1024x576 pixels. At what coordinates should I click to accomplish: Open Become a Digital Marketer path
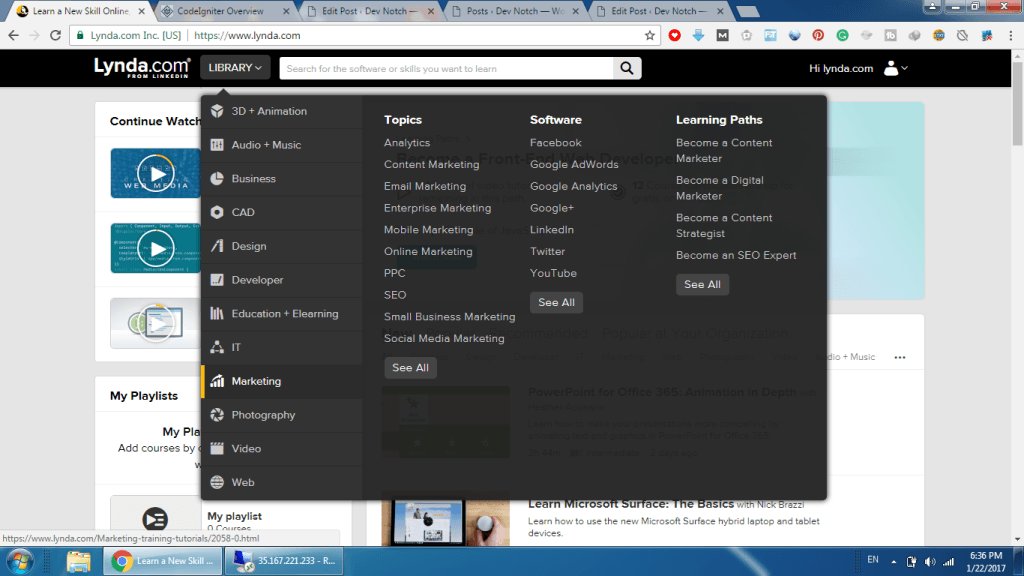(720, 188)
